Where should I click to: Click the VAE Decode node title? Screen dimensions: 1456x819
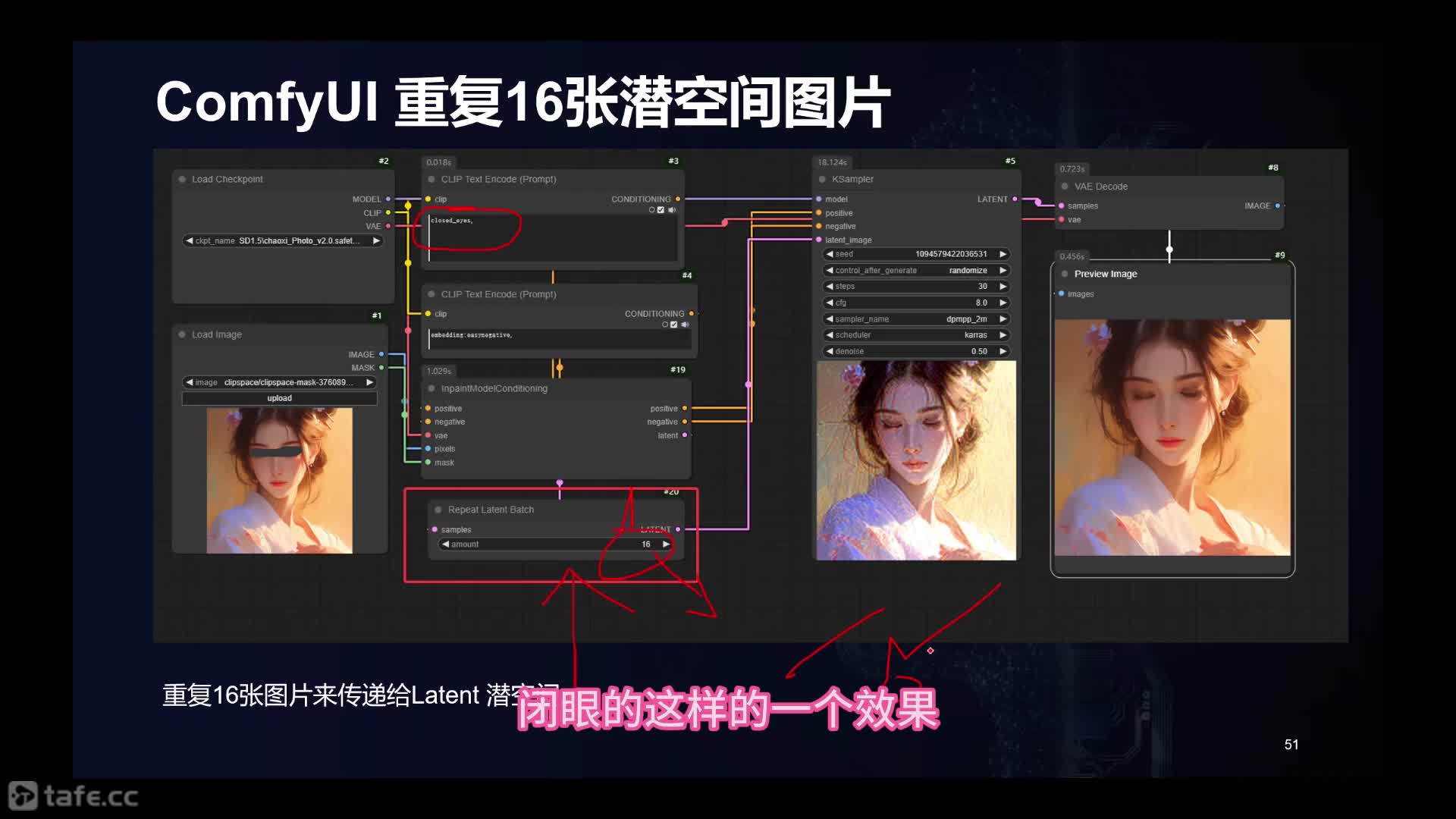point(1100,187)
